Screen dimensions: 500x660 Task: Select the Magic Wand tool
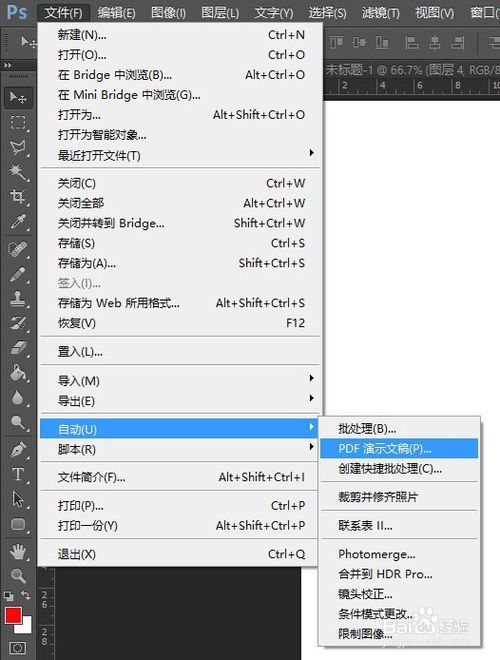[x=18, y=171]
